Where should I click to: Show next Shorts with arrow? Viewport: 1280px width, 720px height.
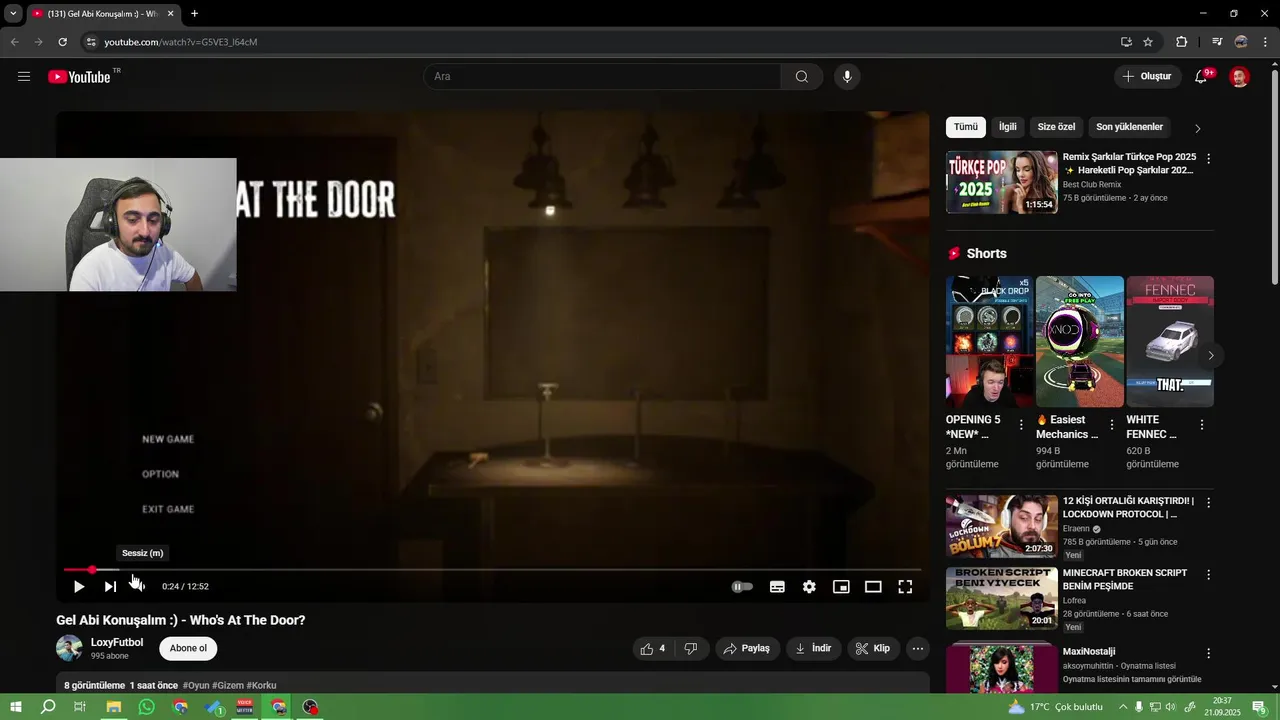click(1211, 355)
